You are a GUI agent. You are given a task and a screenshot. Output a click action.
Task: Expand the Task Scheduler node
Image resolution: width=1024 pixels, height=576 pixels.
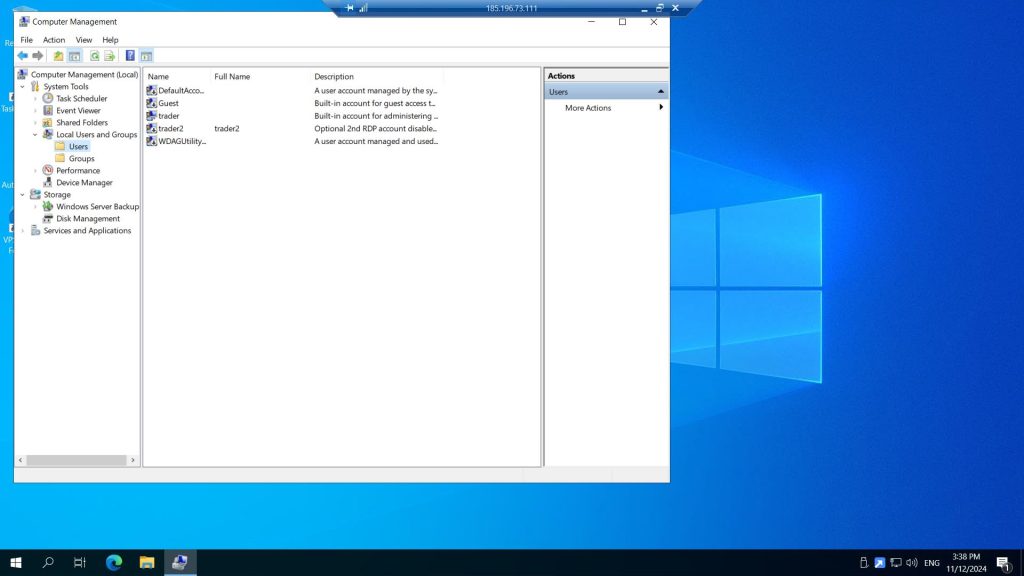click(35, 99)
